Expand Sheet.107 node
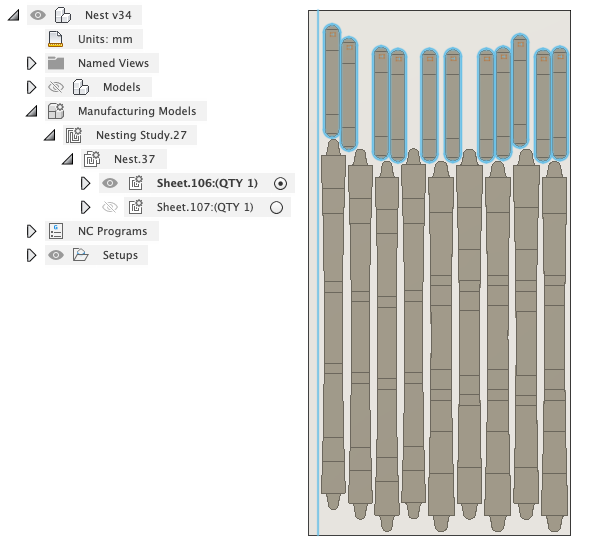 coord(86,207)
